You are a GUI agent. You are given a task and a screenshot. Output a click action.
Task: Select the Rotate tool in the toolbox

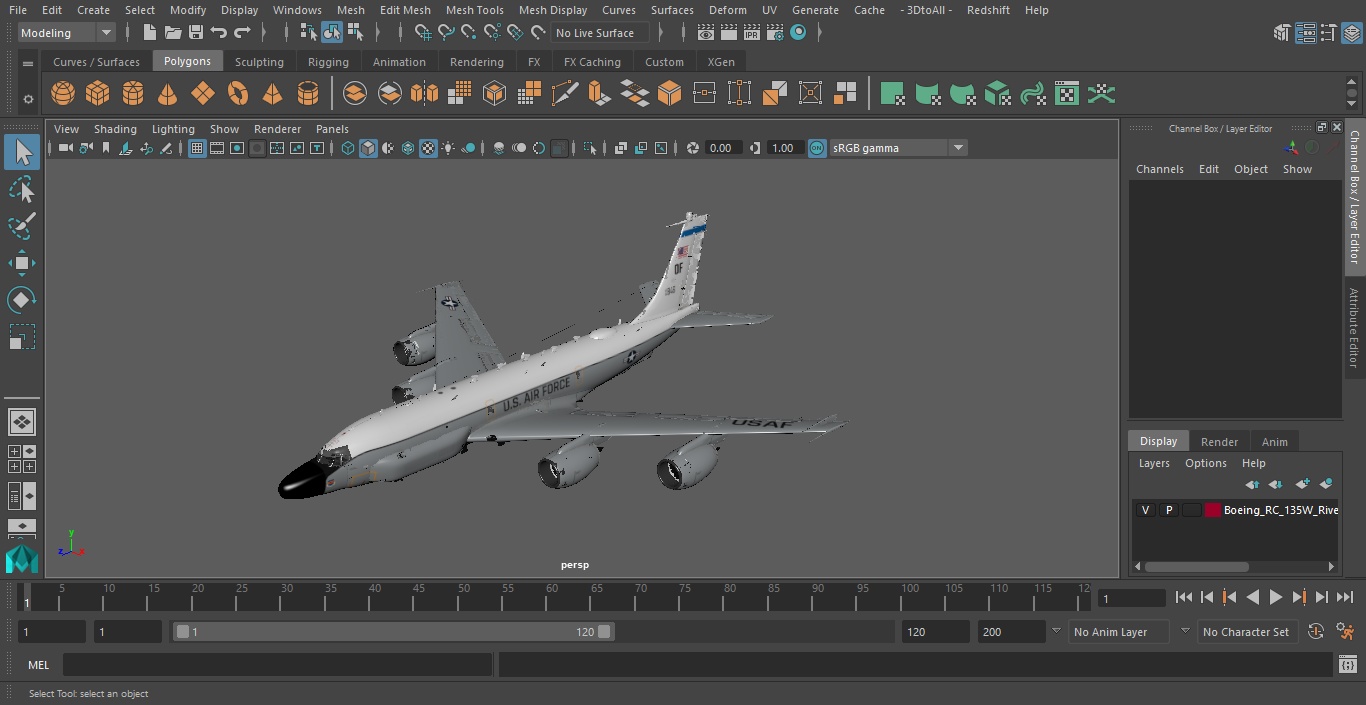(x=22, y=300)
